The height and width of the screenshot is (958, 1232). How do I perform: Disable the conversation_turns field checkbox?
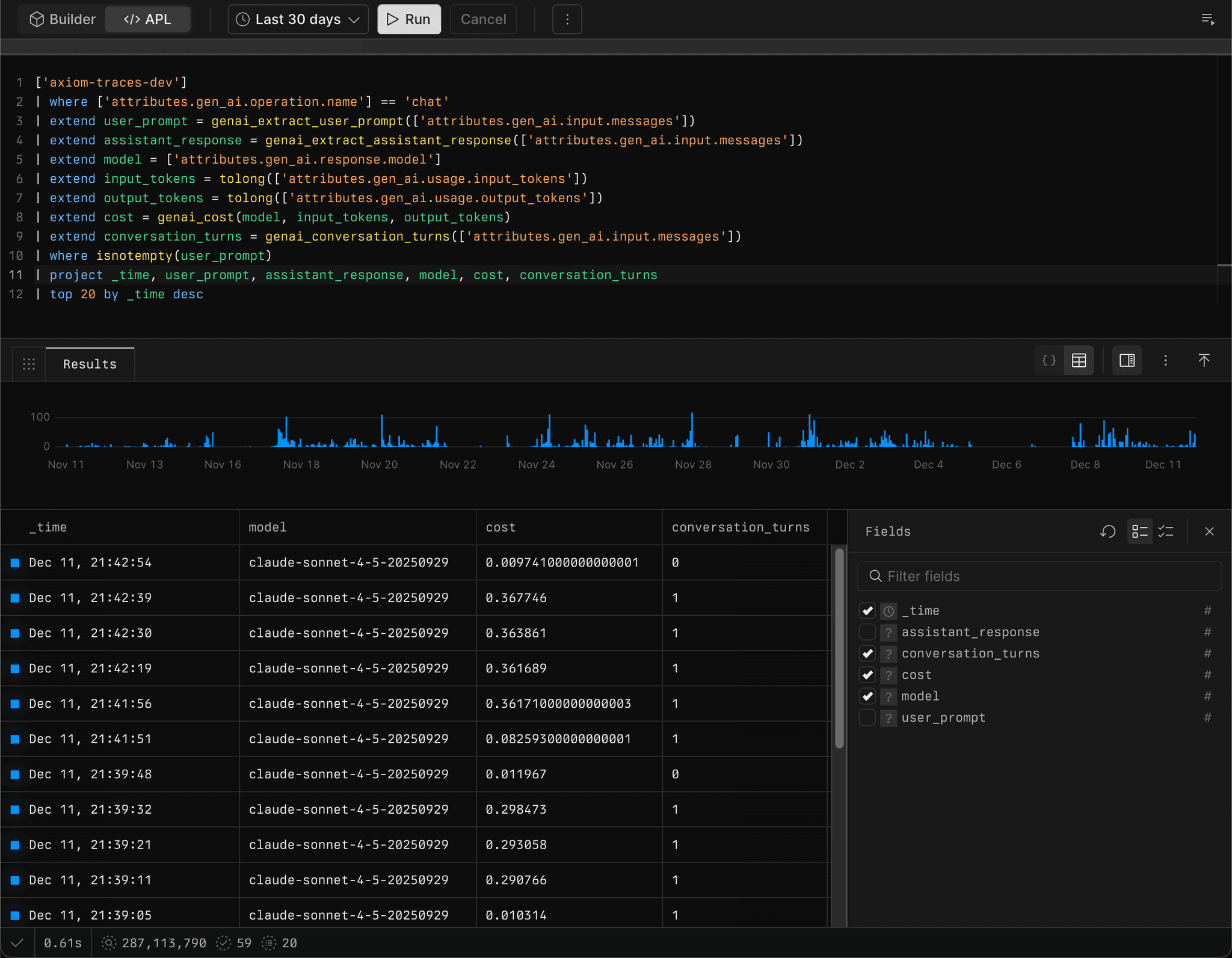(867, 654)
